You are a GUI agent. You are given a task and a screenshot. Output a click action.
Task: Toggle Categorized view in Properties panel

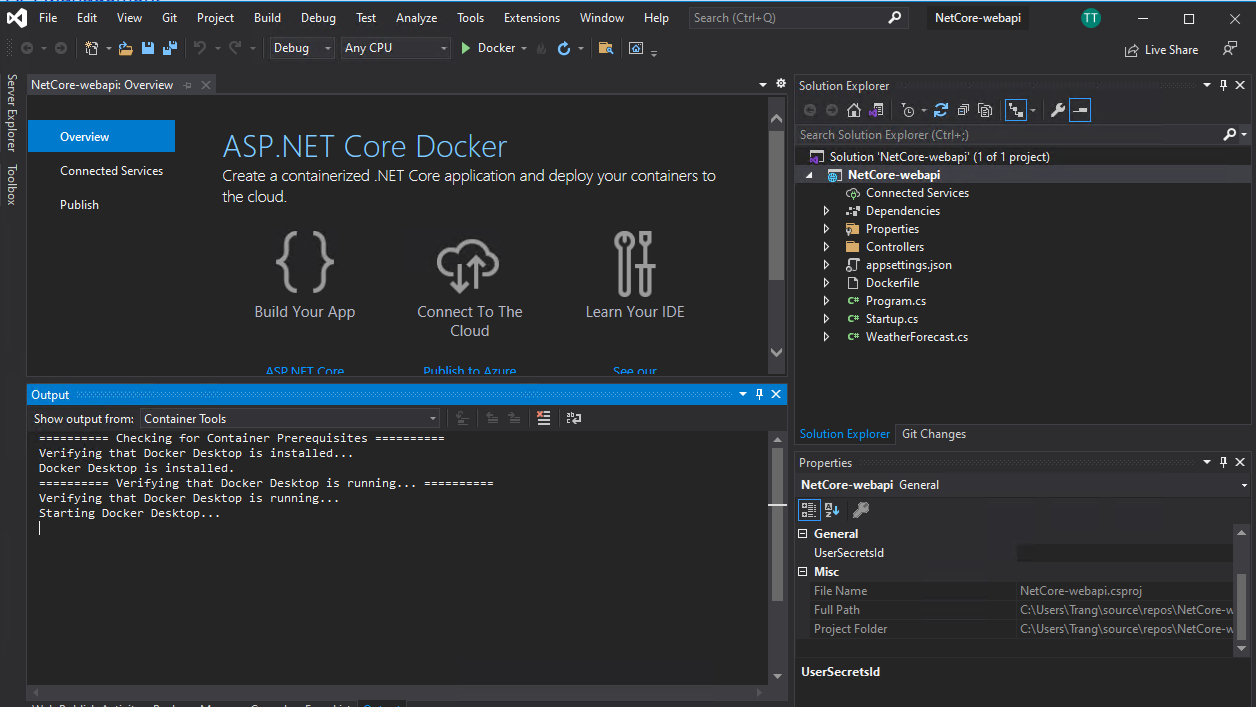(809, 510)
